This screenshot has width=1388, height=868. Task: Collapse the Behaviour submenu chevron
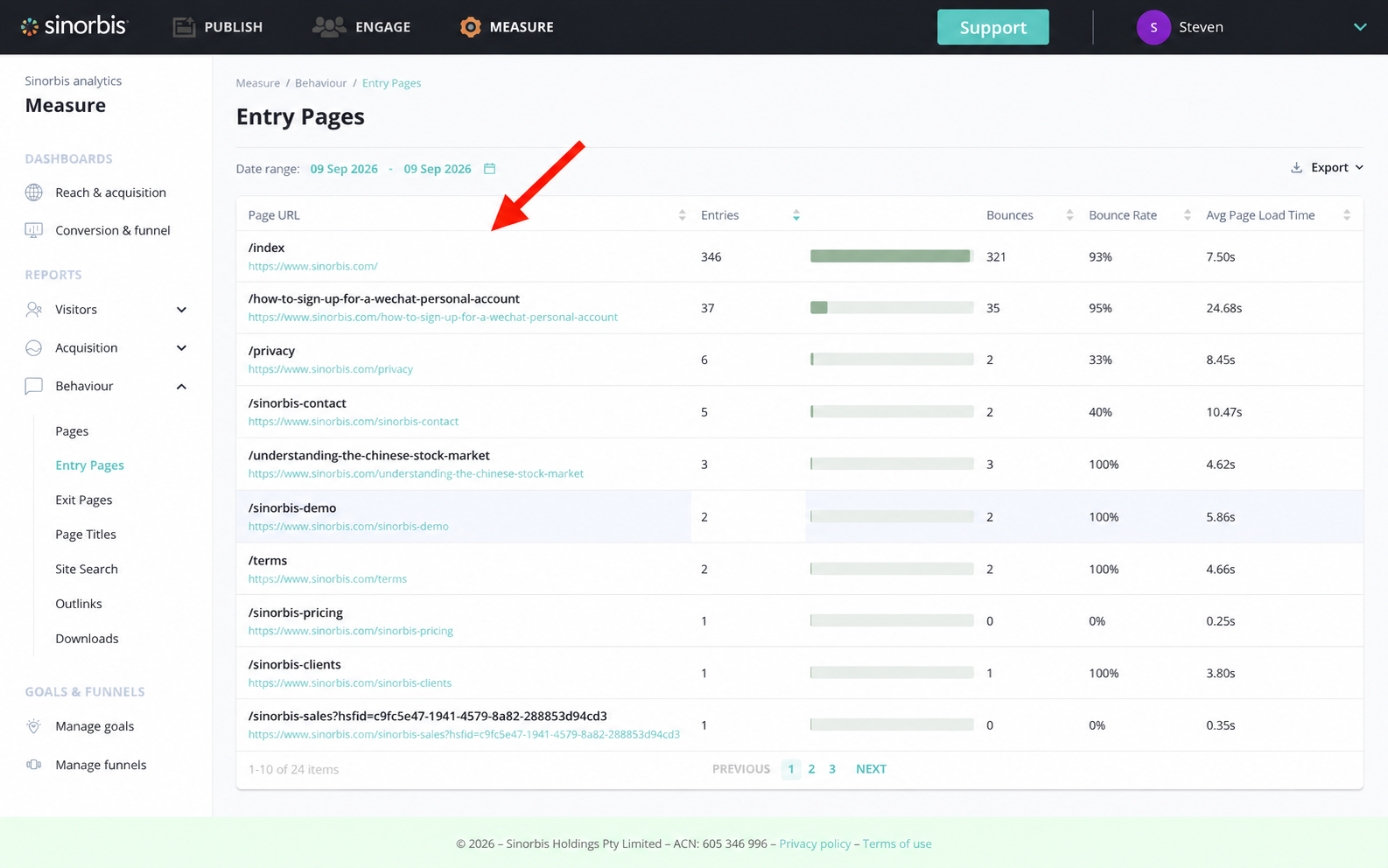tap(181, 386)
